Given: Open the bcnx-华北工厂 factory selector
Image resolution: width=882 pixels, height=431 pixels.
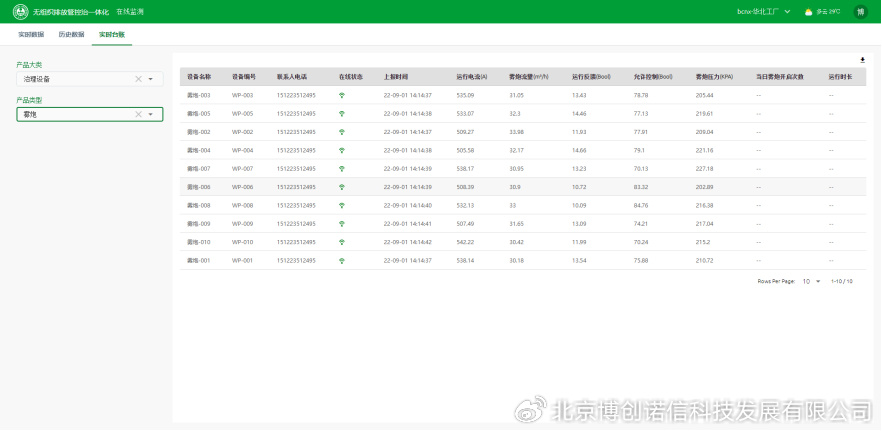Looking at the screenshot, I should coord(763,11).
